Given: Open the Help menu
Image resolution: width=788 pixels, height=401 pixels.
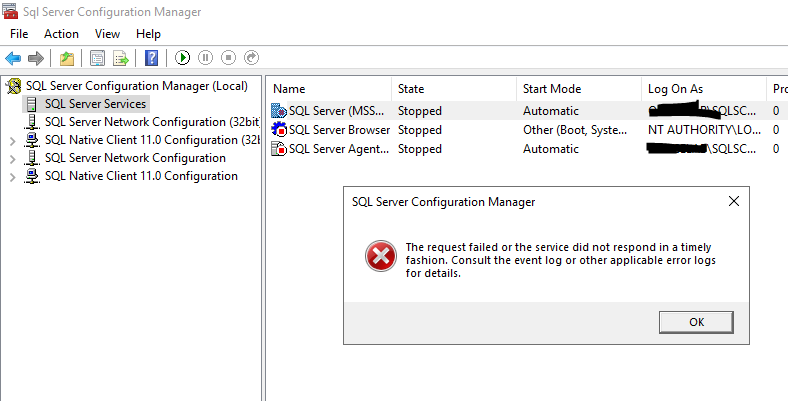Looking at the screenshot, I should [x=148, y=34].
